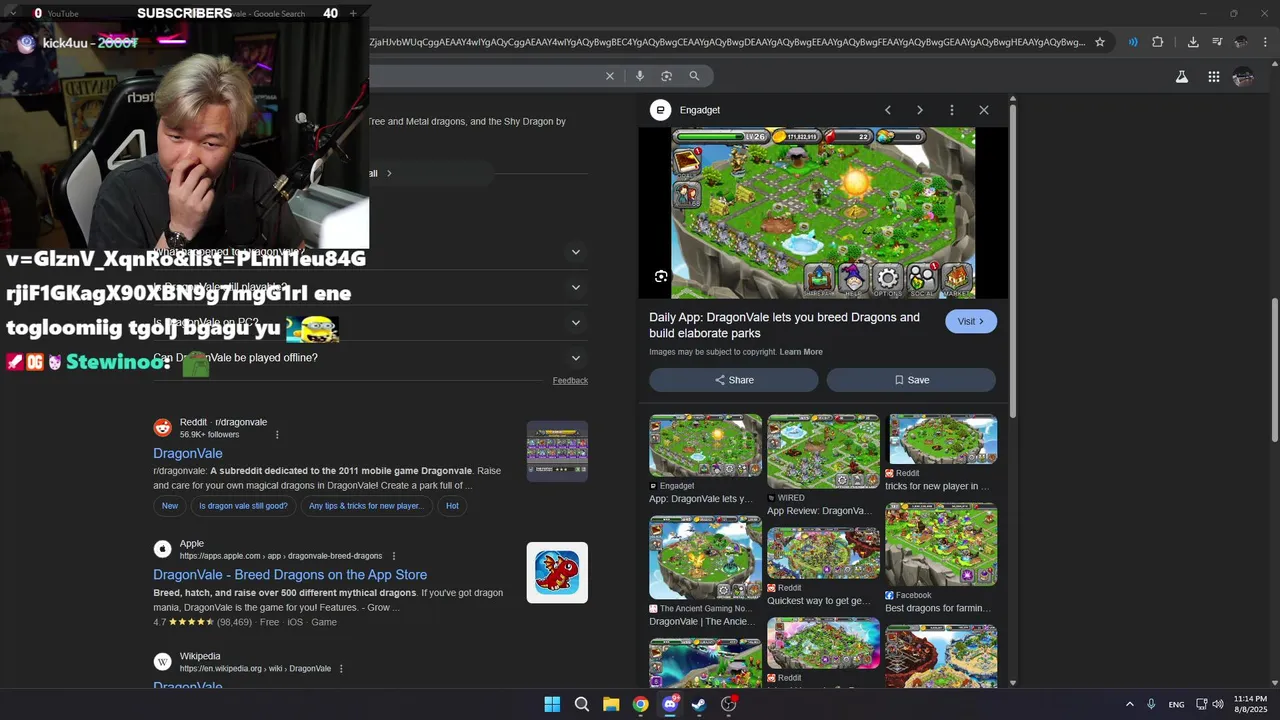
Task: Go to next image in preview panel
Action: pos(920,110)
